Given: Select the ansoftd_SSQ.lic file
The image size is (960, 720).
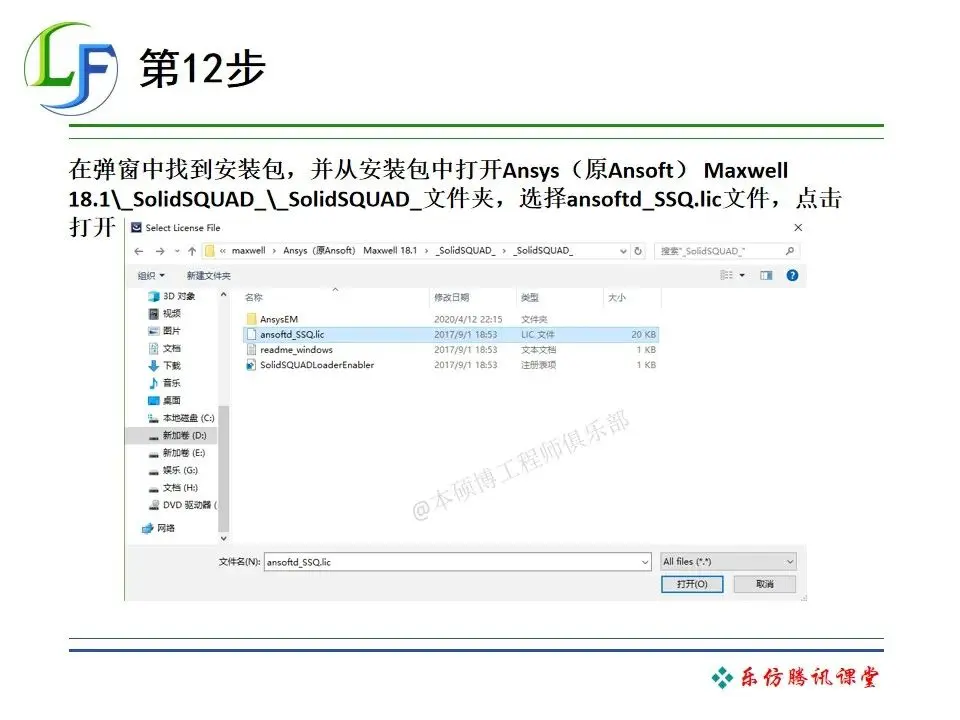Looking at the screenshot, I should click(451, 334).
